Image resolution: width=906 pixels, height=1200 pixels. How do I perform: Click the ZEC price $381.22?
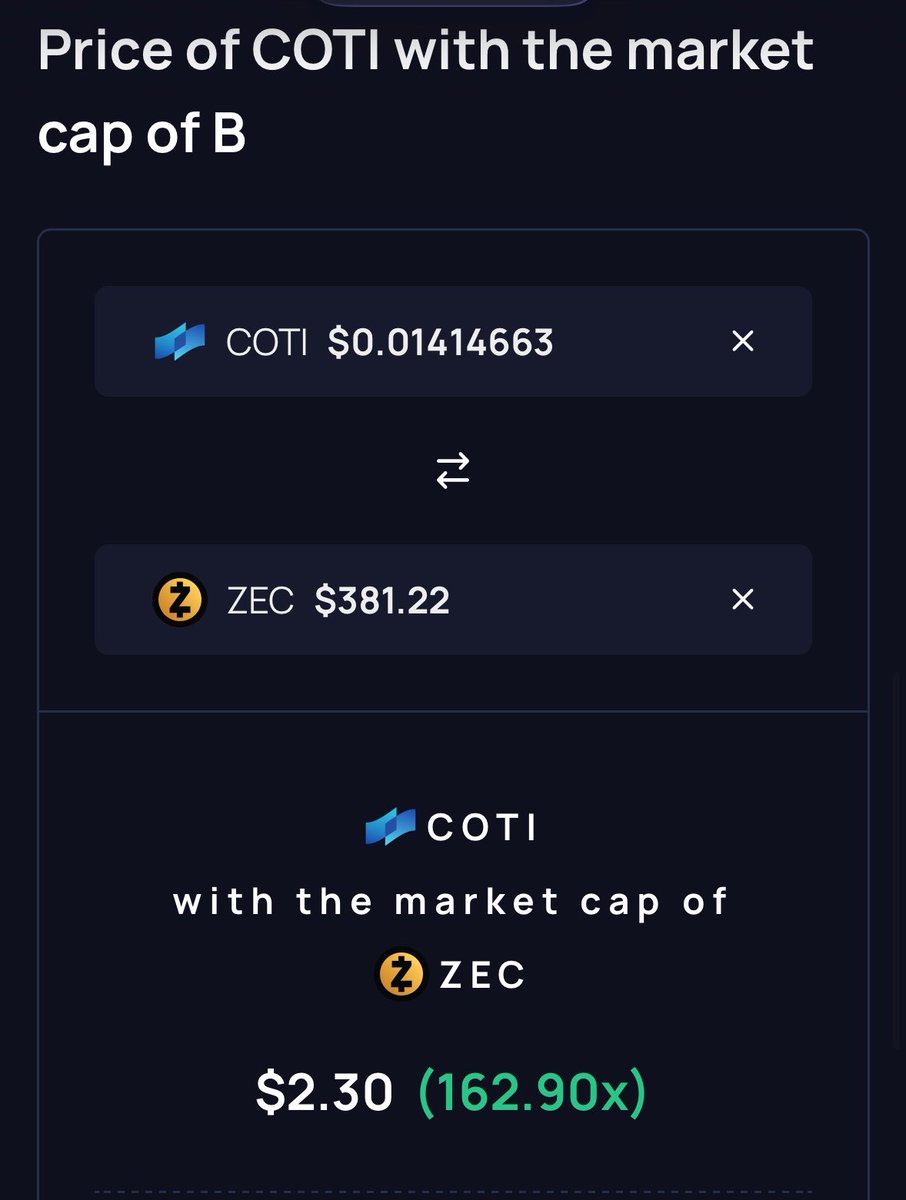tap(382, 600)
